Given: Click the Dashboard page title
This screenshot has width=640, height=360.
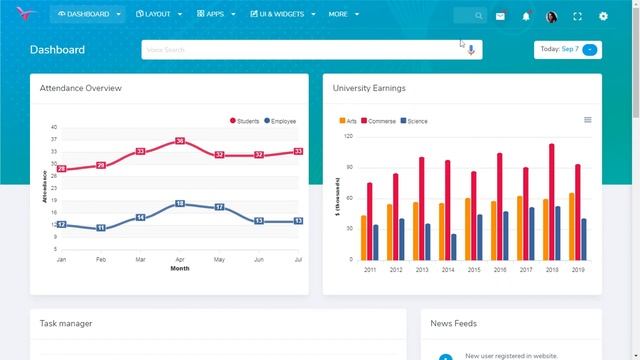Looking at the screenshot, I should (x=57, y=50).
